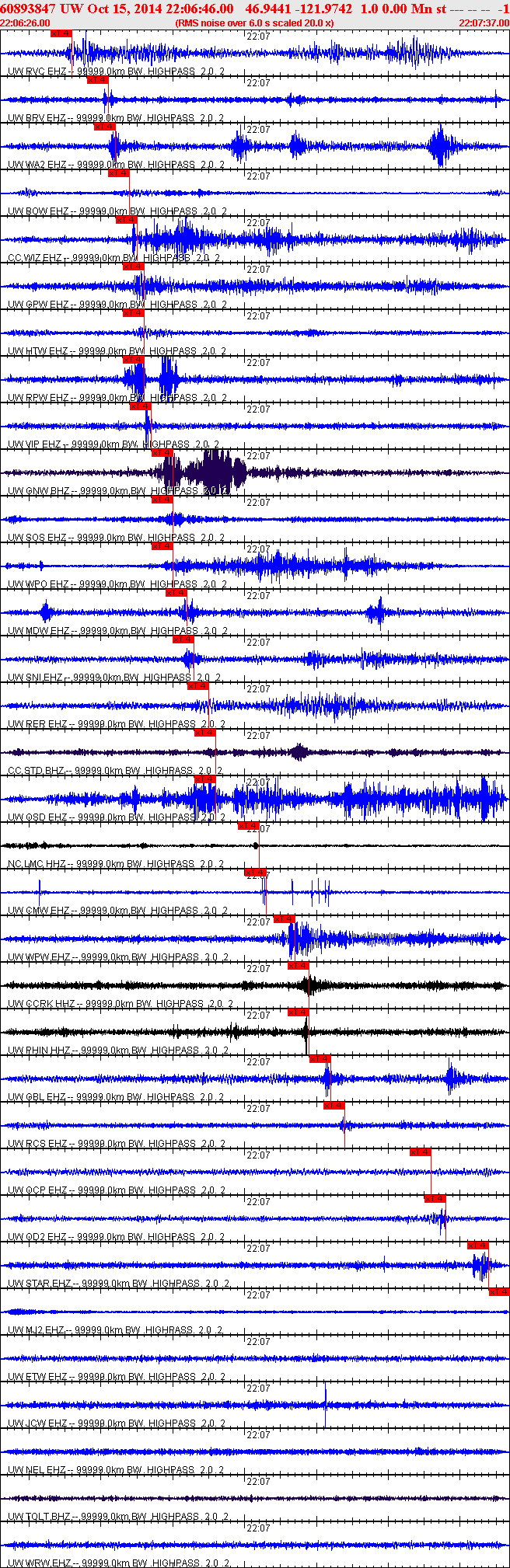Click the end time 22:07:37.00

pyautogui.click(x=484, y=23)
